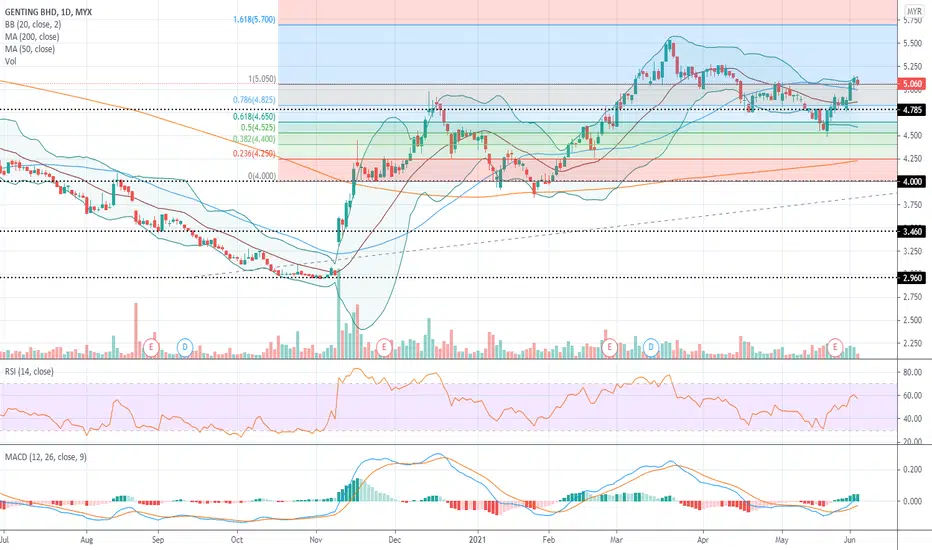Viewport: 932px width, 550px height.
Task: Click the earnings E marker near September
Action: coord(152,347)
